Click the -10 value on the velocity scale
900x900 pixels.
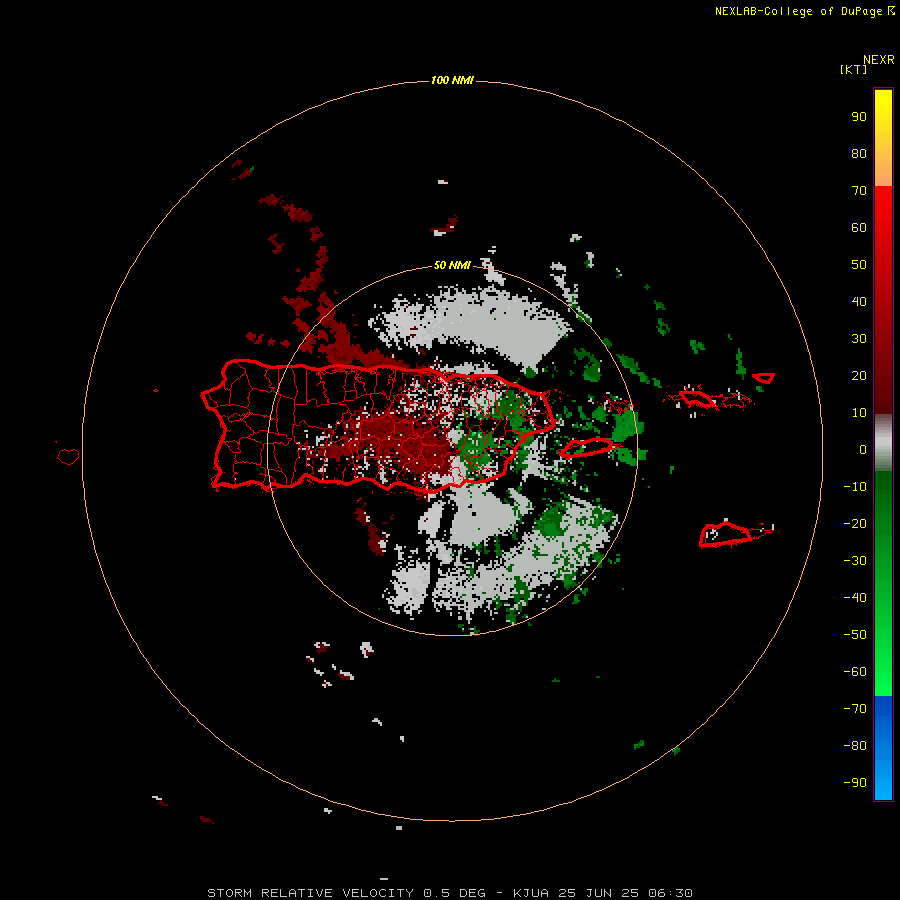[x=855, y=487]
